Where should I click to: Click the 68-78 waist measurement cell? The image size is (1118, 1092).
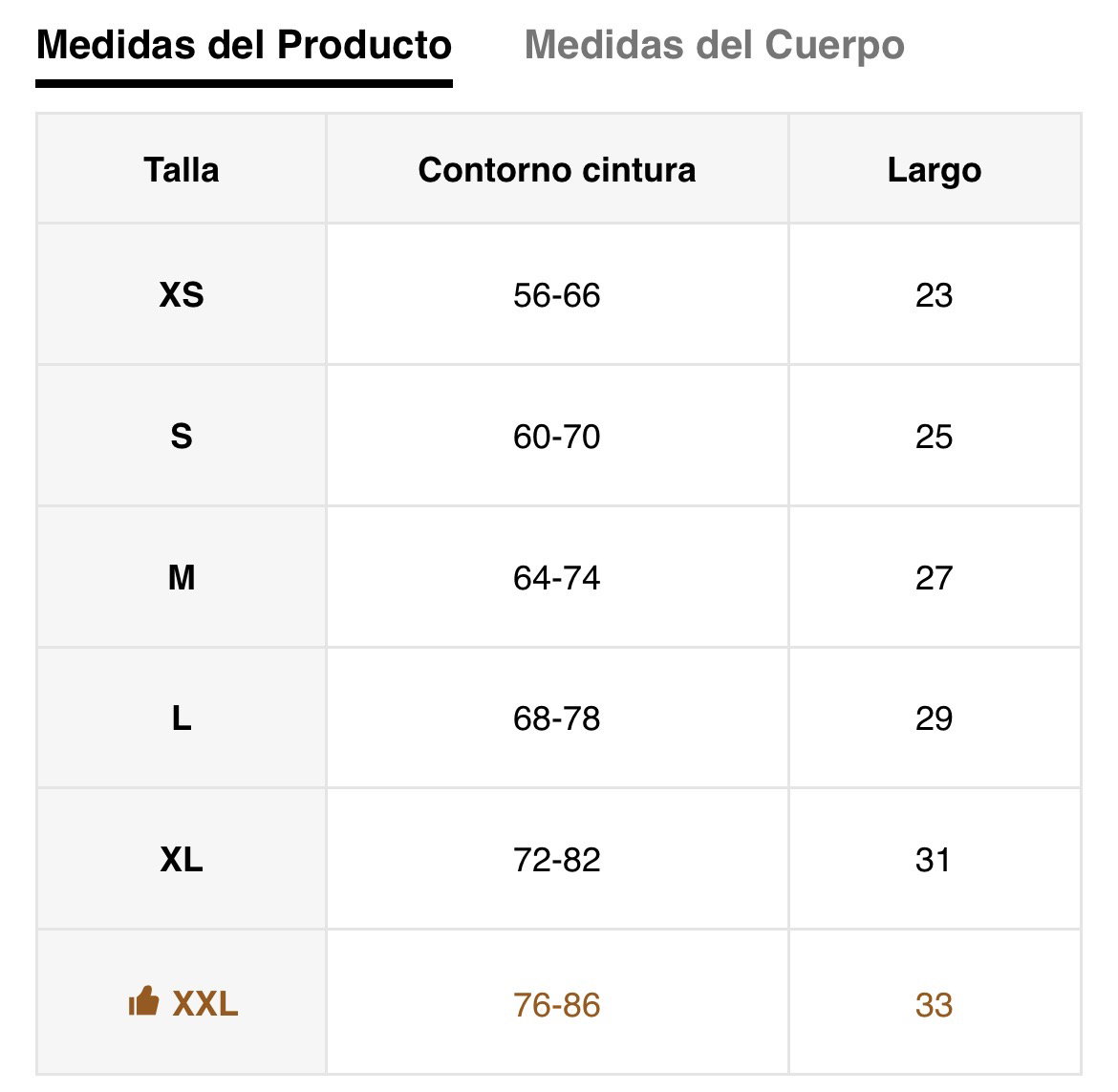tap(557, 717)
